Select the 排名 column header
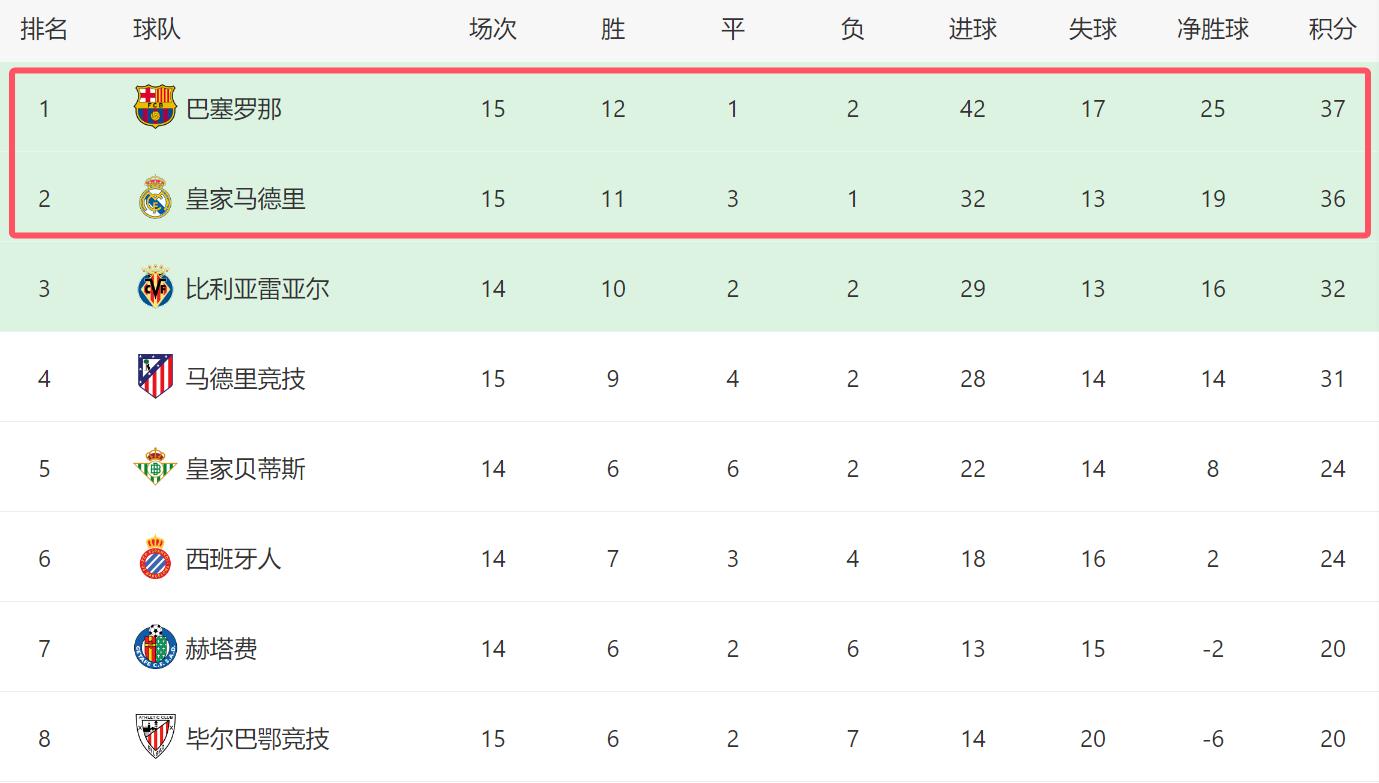The image size is (1379, 783). 44,29
